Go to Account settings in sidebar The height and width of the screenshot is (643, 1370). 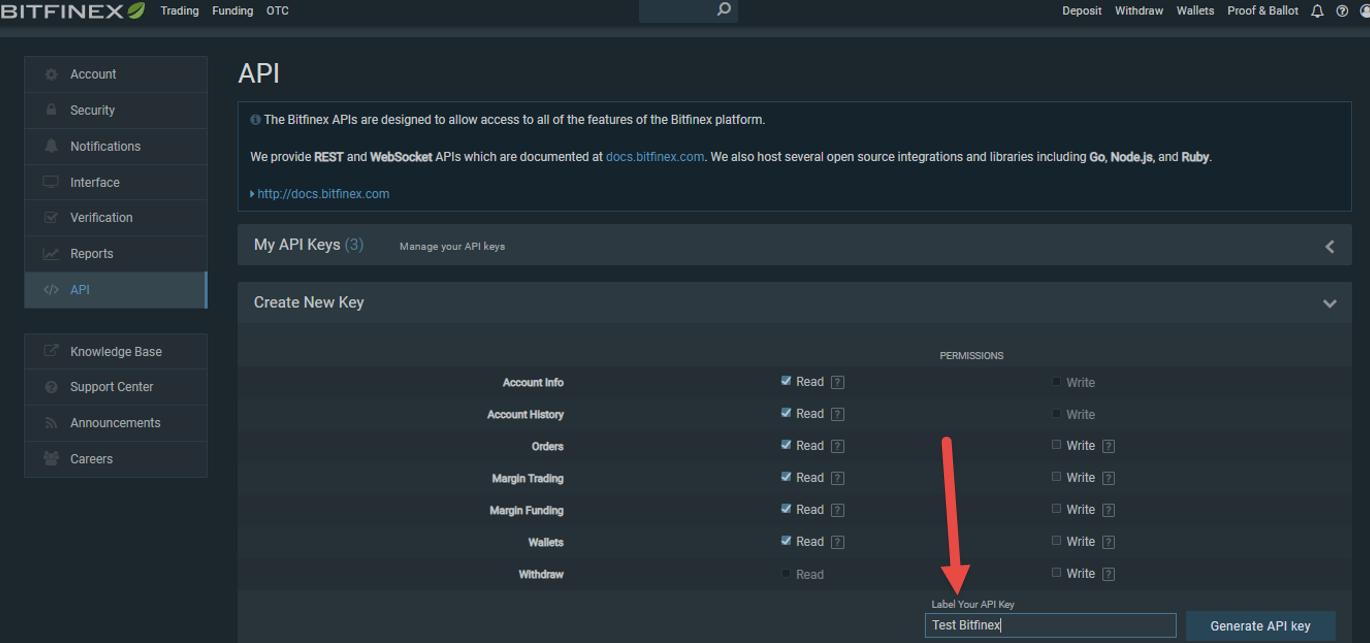pos(116,75)
